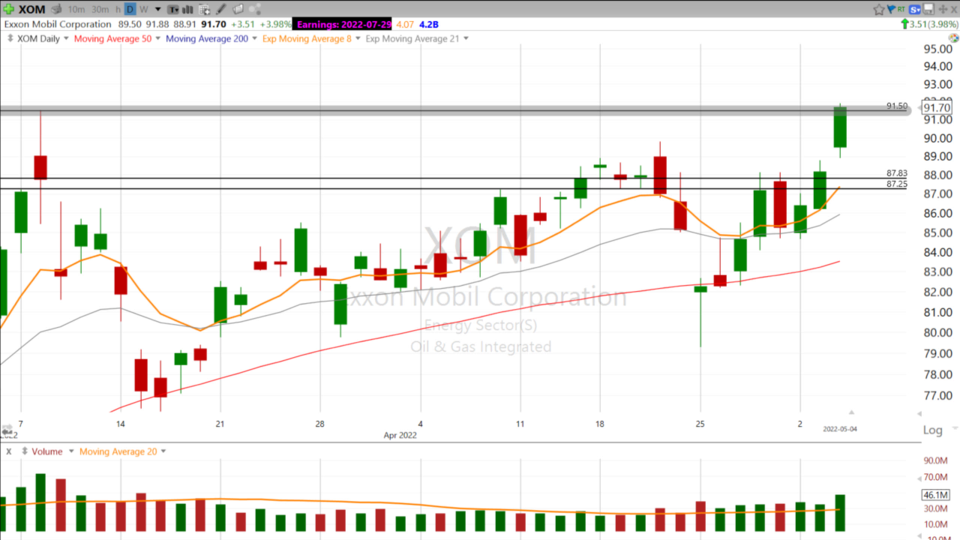Click the save layout floppy icon
The image size is (960, 540).
(929, 9)
